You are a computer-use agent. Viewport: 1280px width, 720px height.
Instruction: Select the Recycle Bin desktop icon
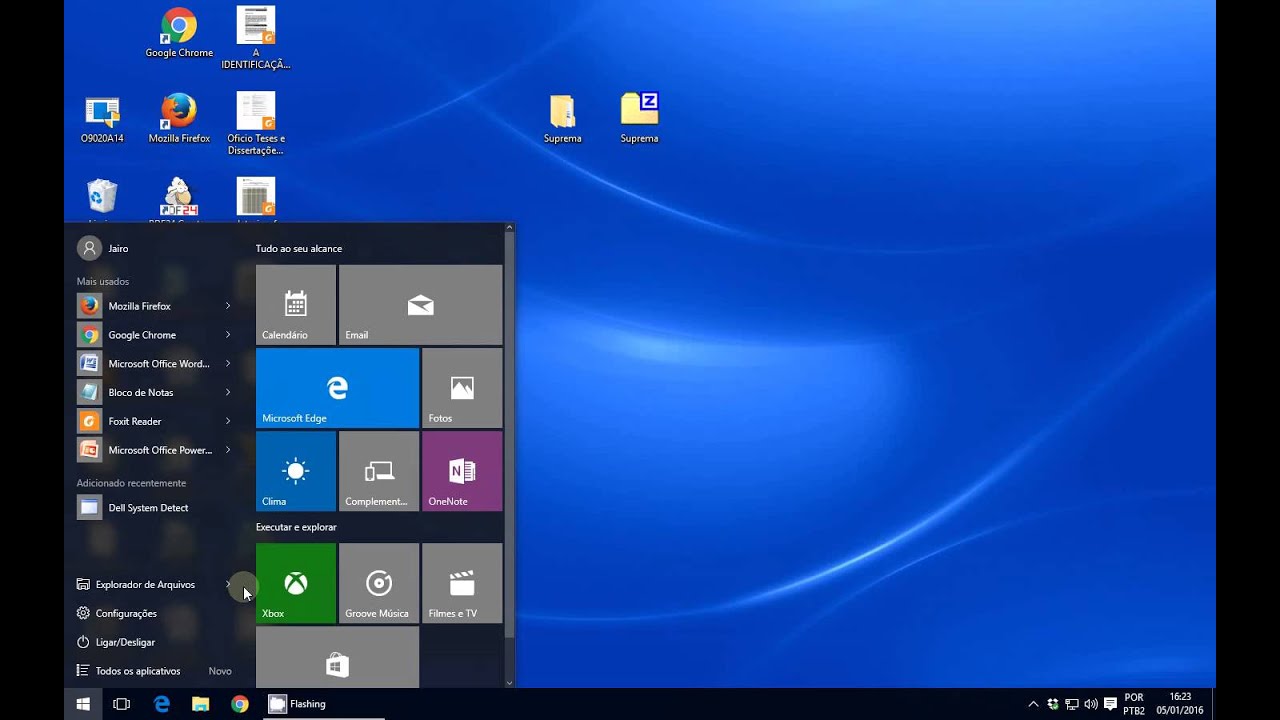(102, 198)
